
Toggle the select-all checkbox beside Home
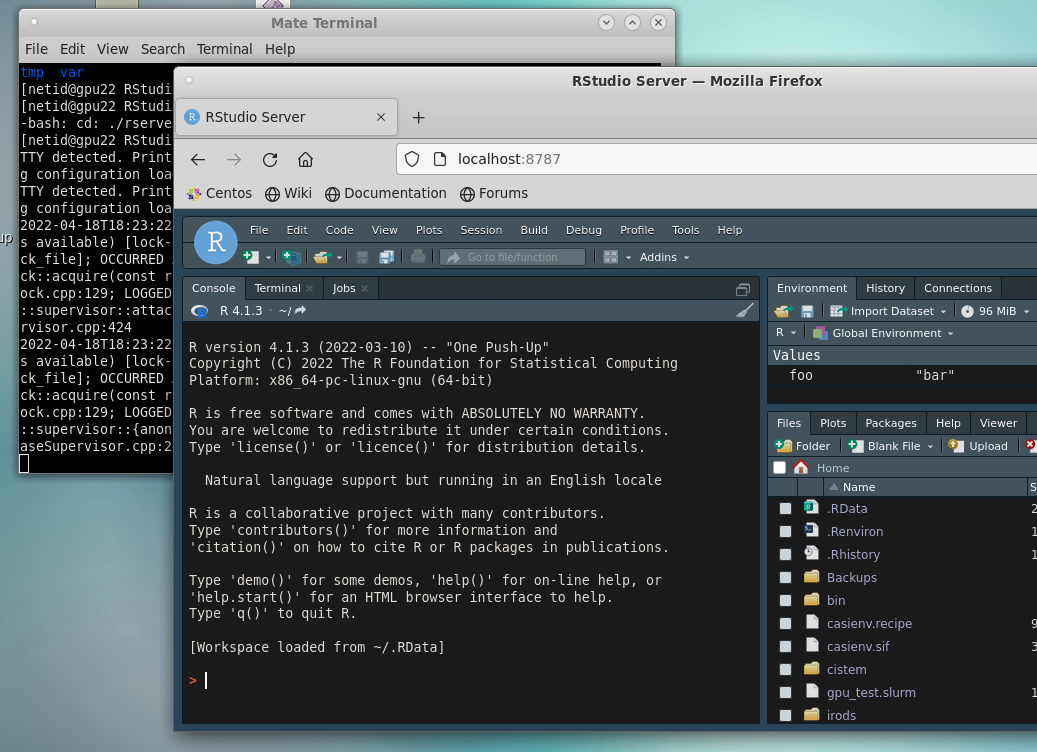tap(780, 468)
